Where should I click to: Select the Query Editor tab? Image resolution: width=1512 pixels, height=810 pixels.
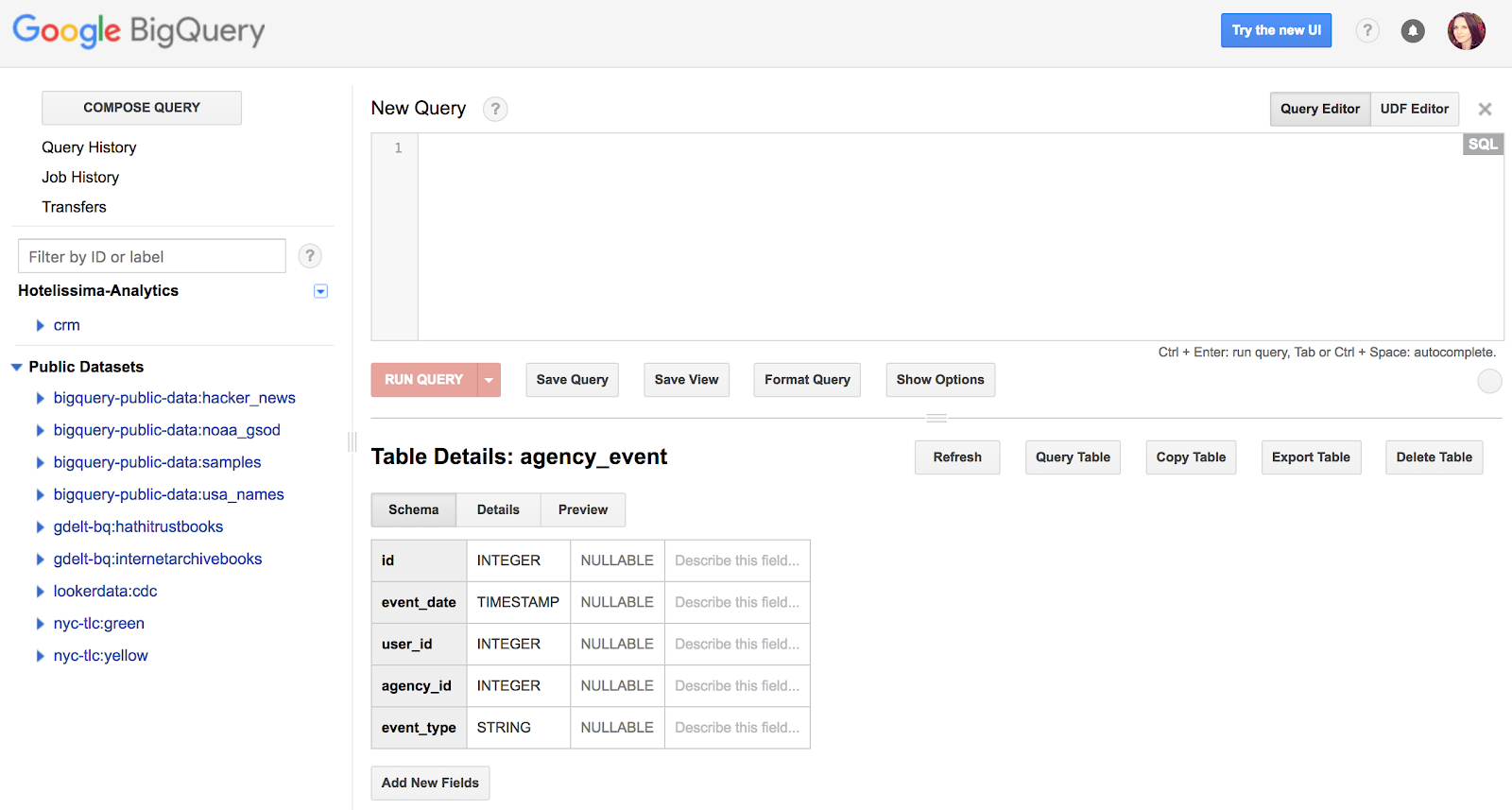1320,109
